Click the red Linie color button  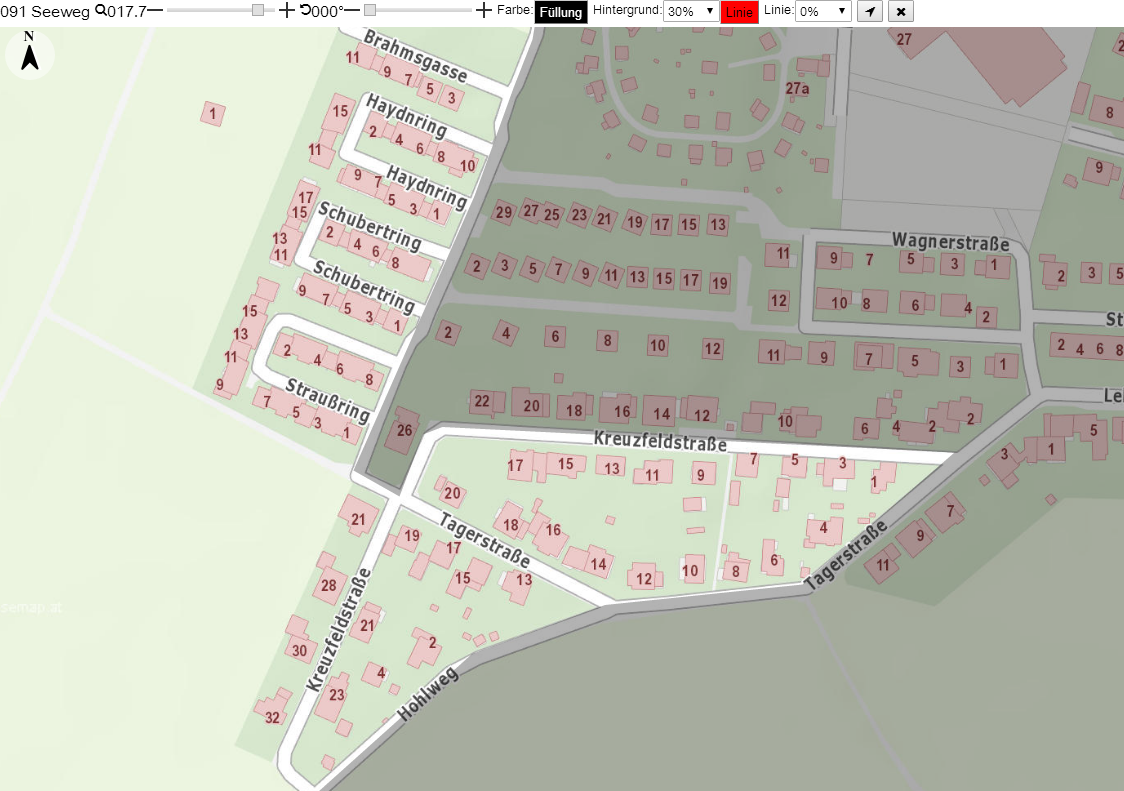[739, 12]
